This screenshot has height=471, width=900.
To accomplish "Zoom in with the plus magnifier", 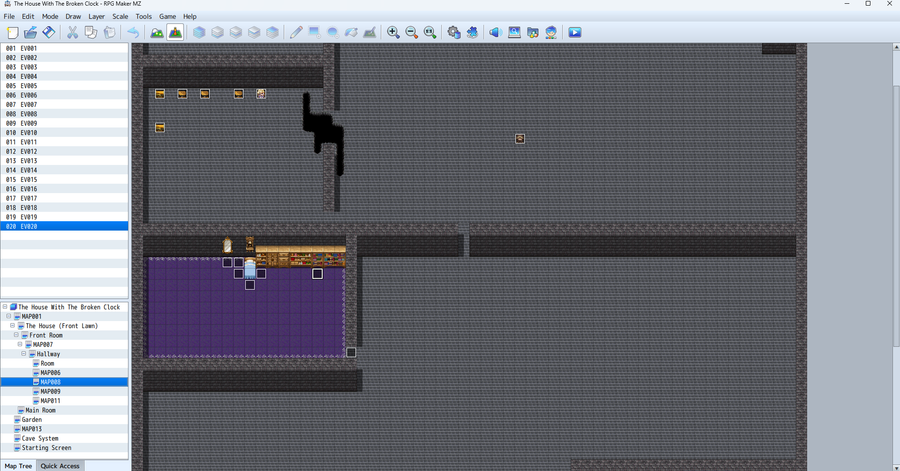I will [x=393, y=33].
